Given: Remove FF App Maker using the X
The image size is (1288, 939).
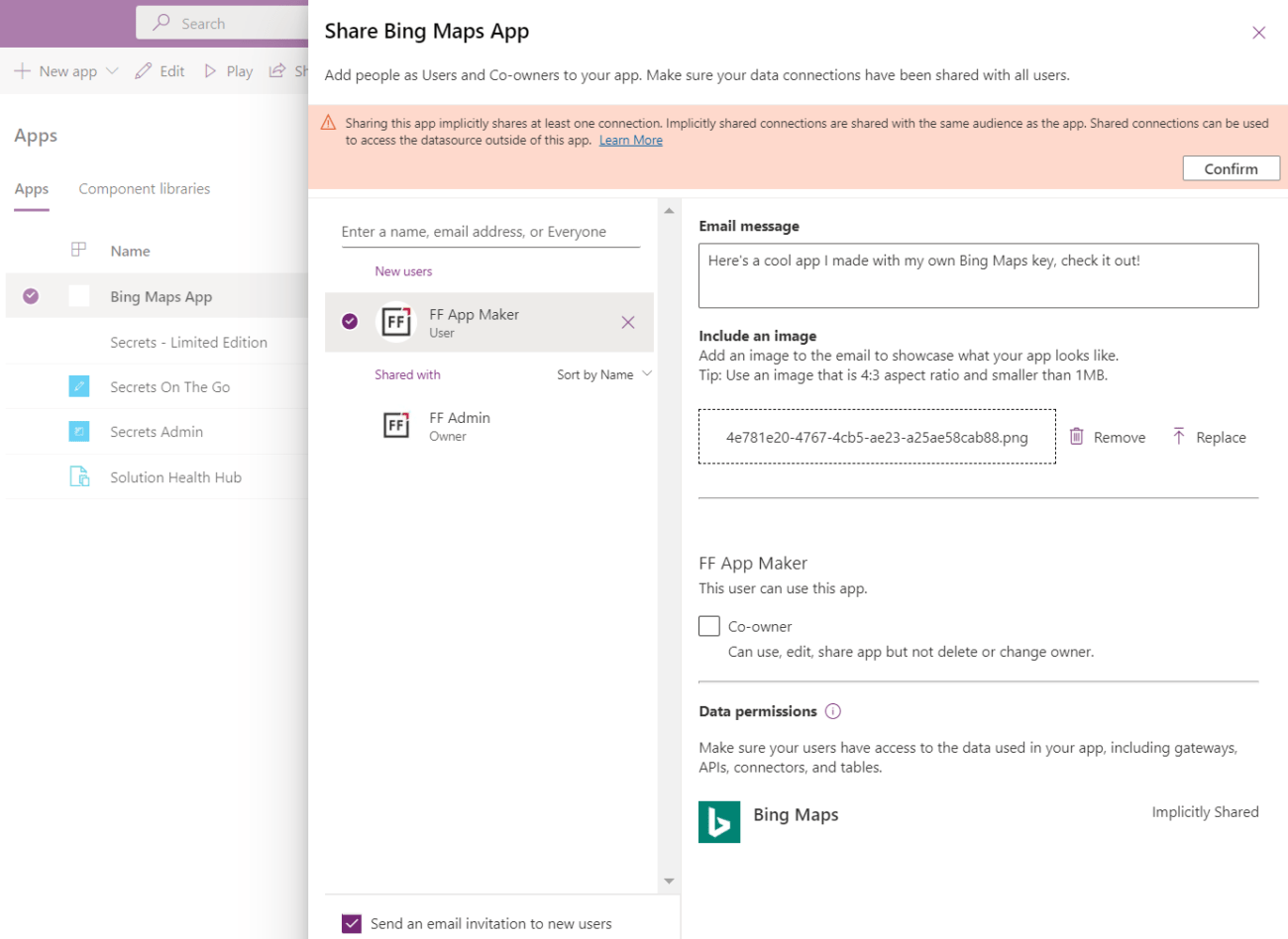Looking at the screenshot, I should (628, 322).
